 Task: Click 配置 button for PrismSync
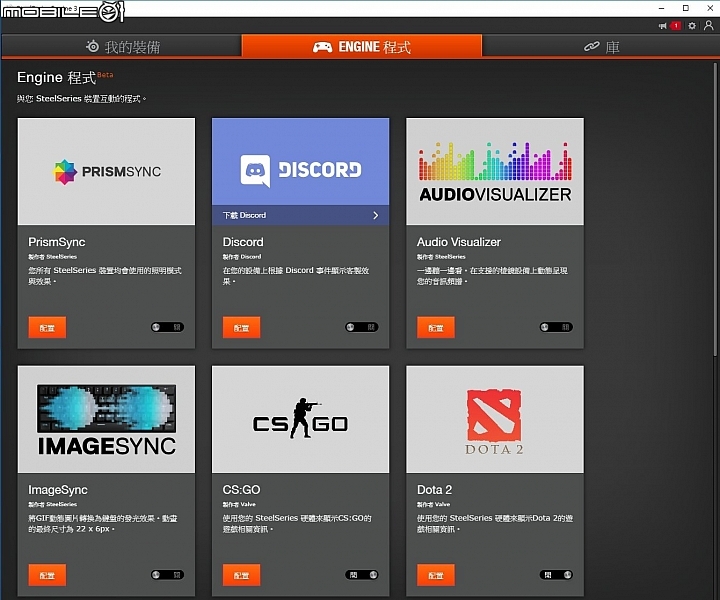47,327
